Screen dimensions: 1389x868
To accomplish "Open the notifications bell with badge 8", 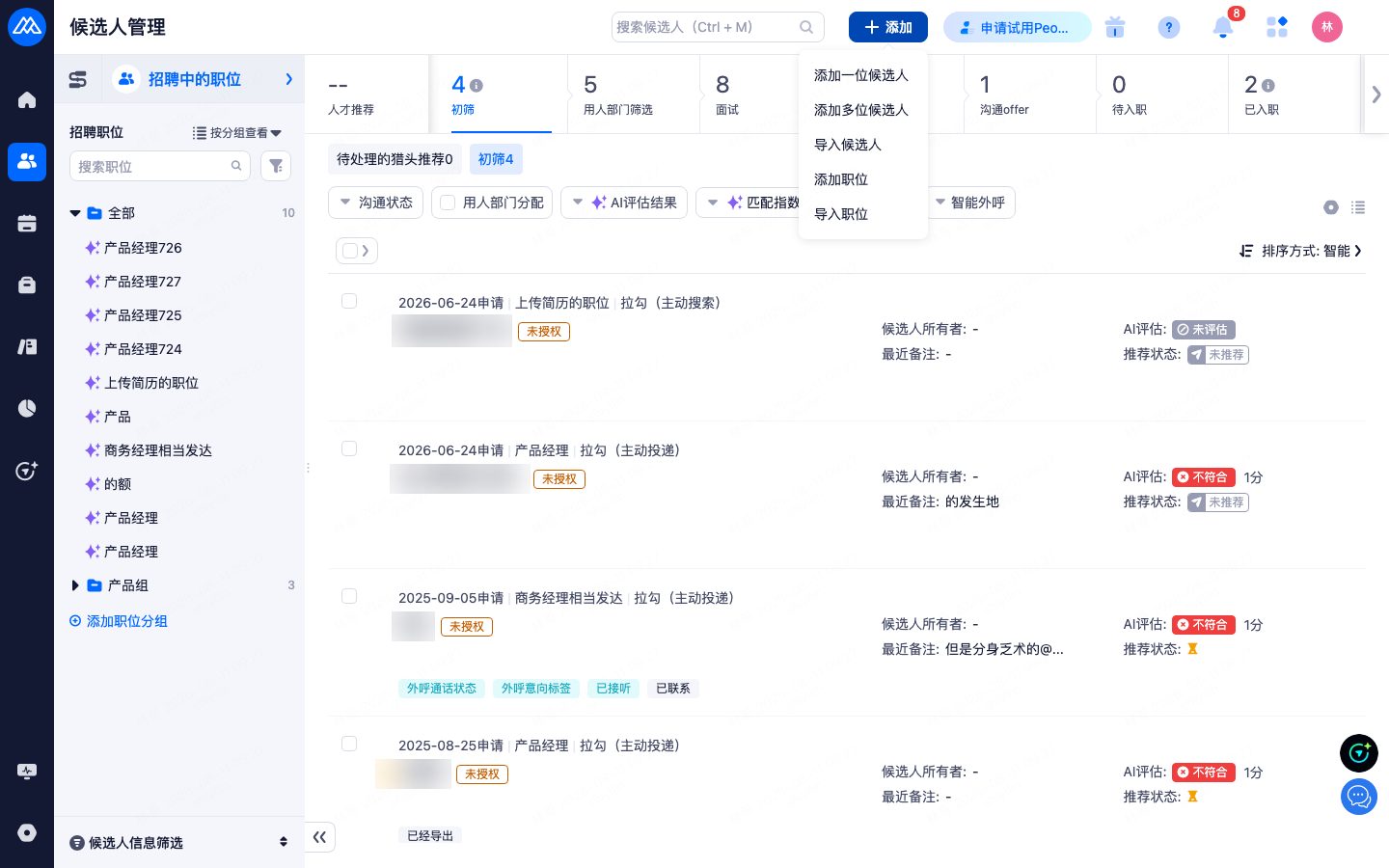I will tap(1223, 27).
